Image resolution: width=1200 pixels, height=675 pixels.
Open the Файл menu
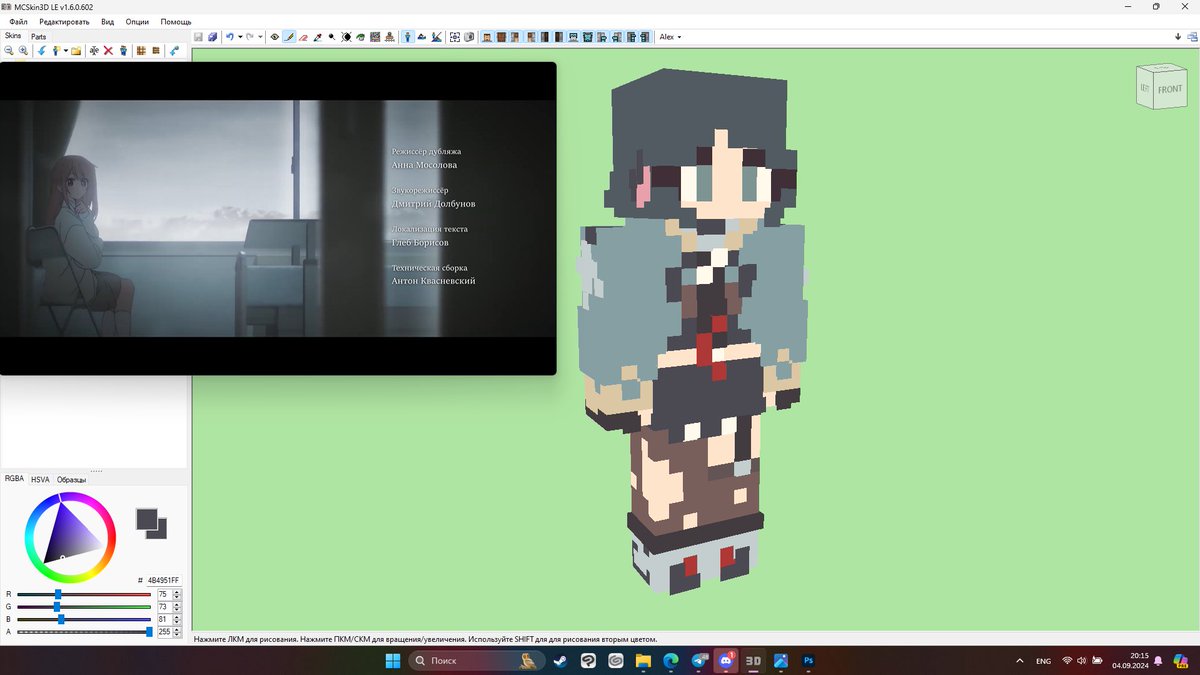tap(18, 21)
